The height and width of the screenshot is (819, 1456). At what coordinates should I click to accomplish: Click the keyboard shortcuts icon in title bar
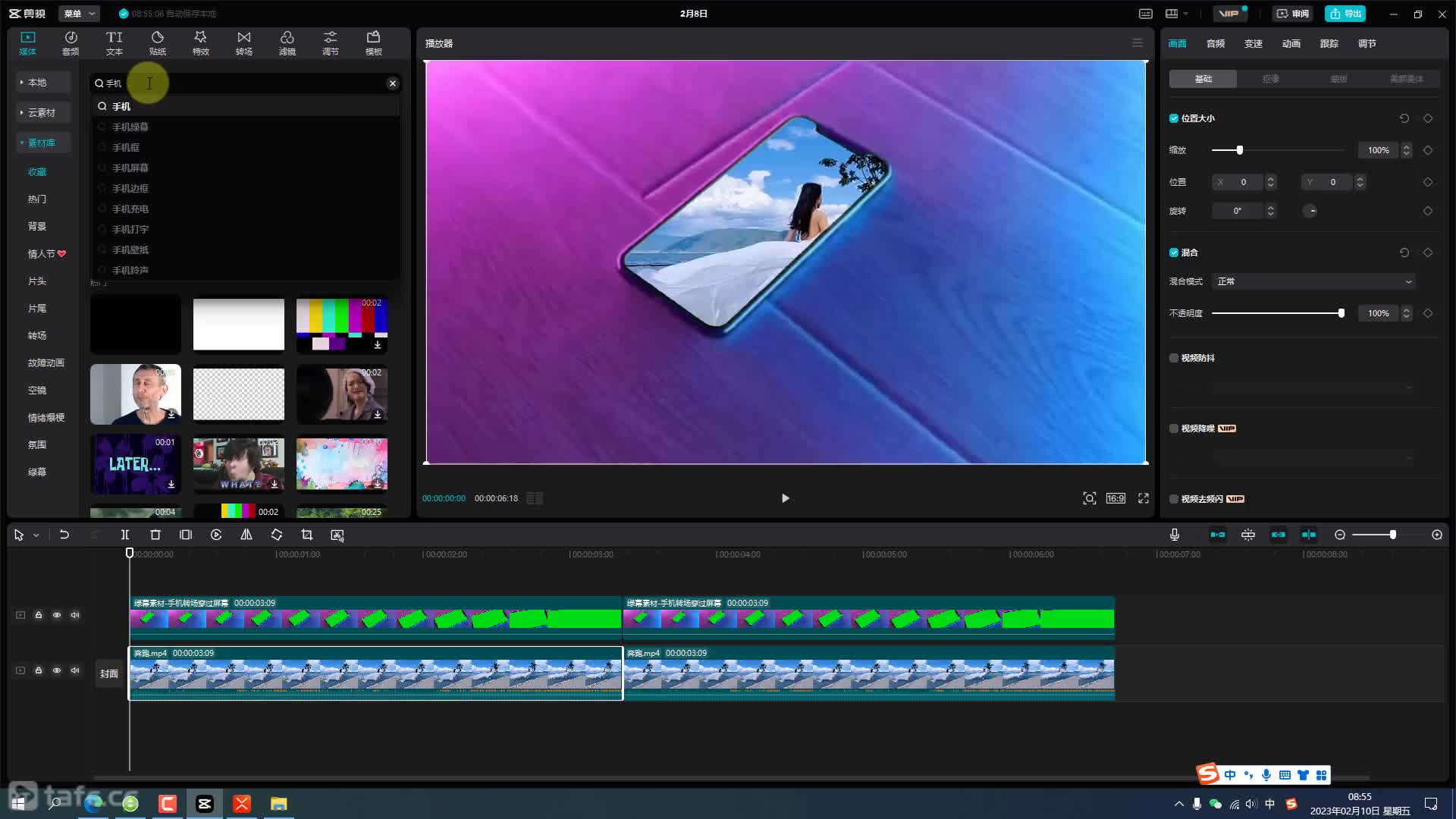1146,14
